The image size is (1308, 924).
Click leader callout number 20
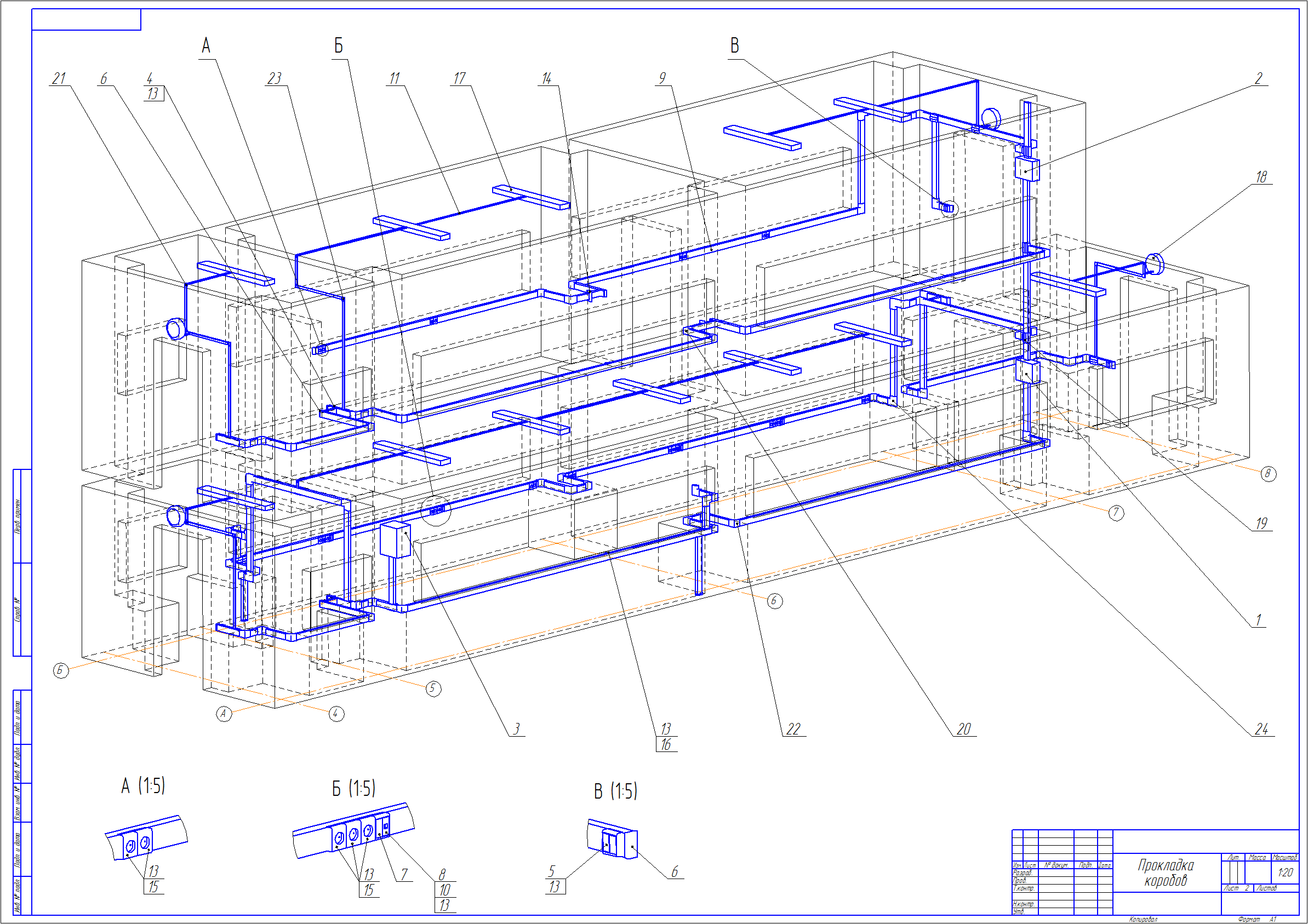963,730
